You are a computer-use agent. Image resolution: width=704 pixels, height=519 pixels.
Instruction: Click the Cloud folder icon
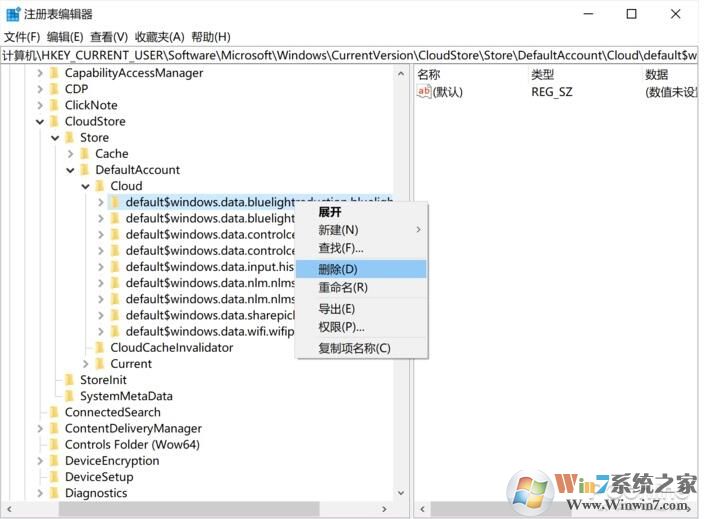click(x=100, y=186)
